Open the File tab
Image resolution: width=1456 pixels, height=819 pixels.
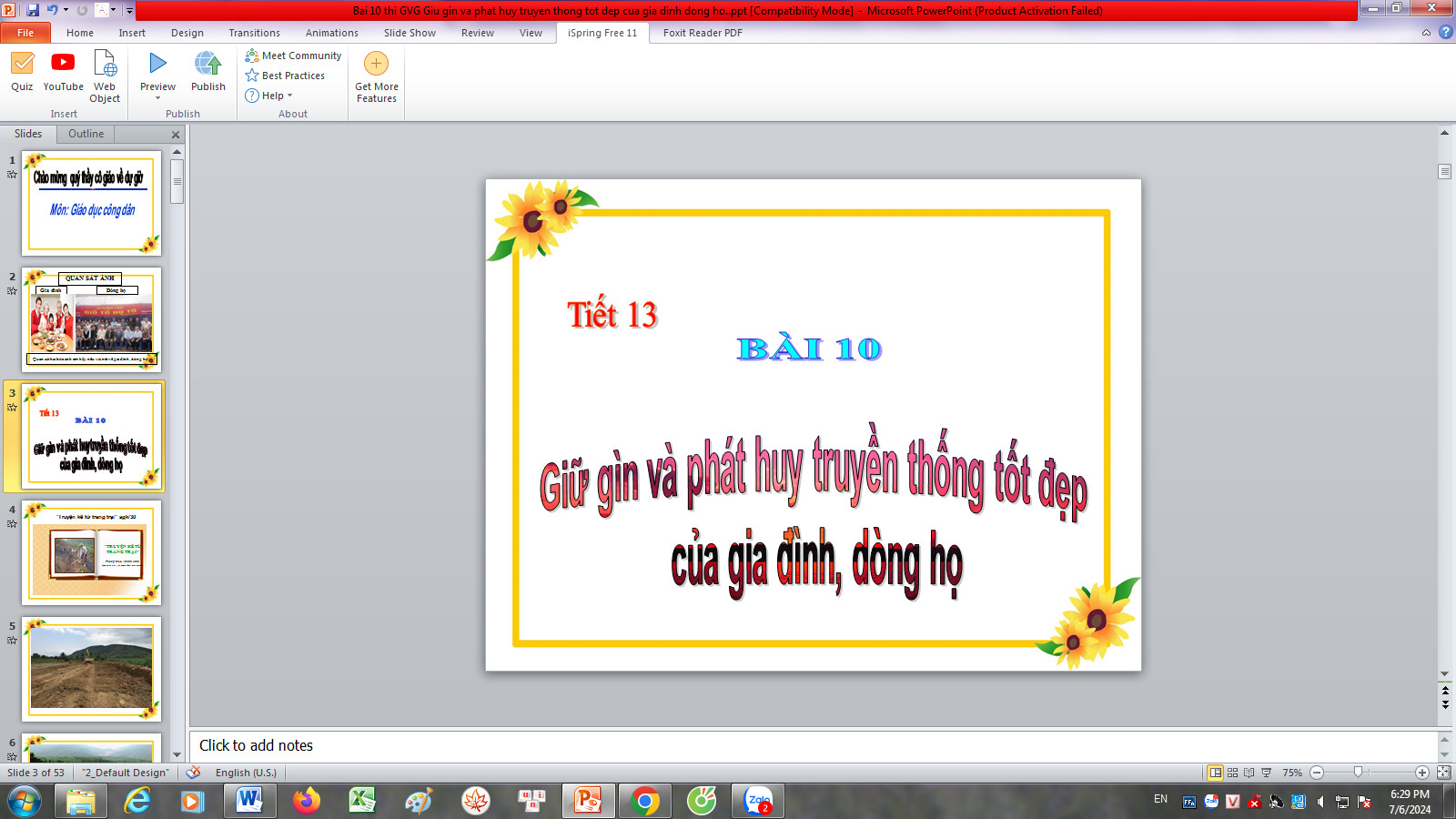pos(25,33)
